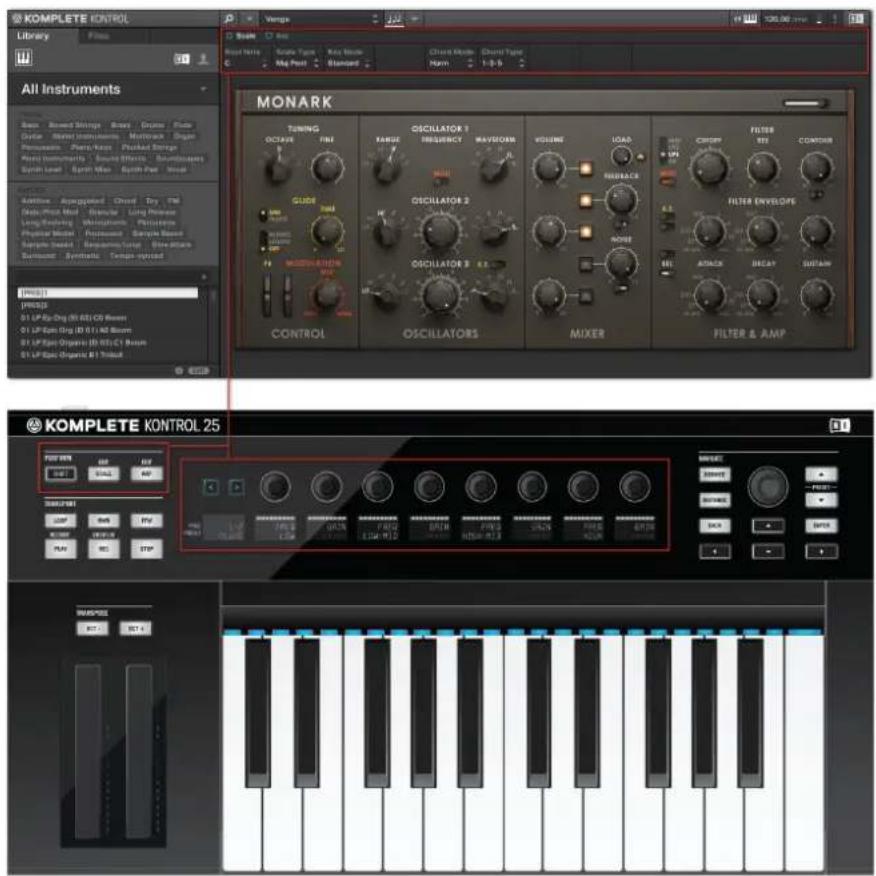Open the dropdown arrow beside the Perform icon
The height and width of the screenshot is (876, 876).
[415, 19]
